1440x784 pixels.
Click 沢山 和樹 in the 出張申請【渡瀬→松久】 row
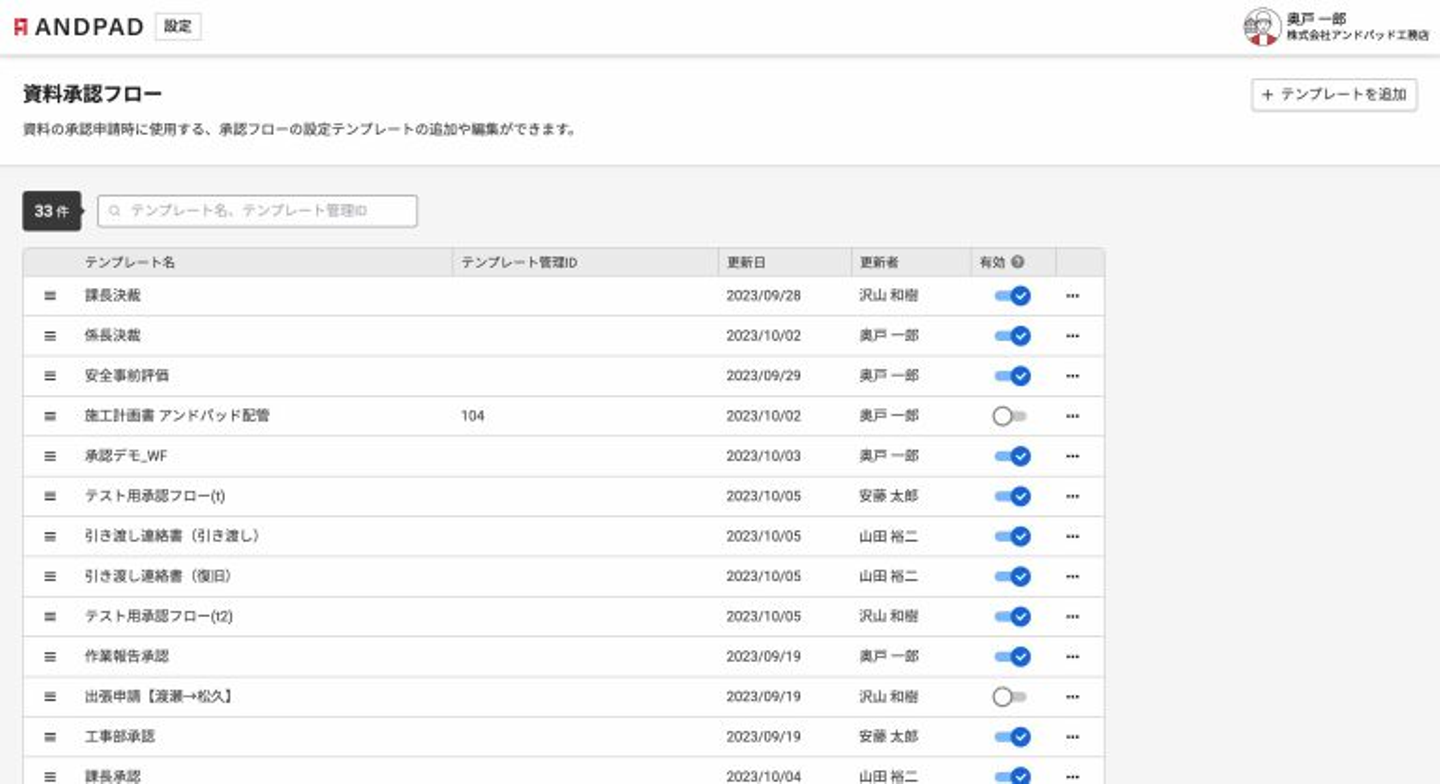(x=889, y=696)
